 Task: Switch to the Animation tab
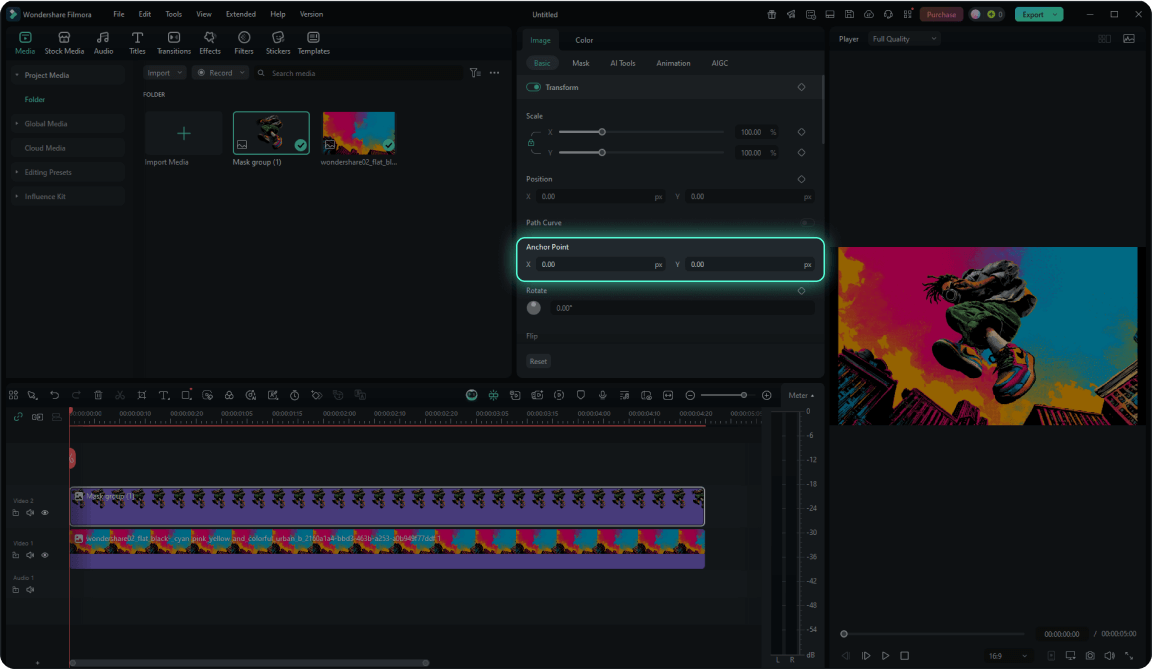[673, 63]
